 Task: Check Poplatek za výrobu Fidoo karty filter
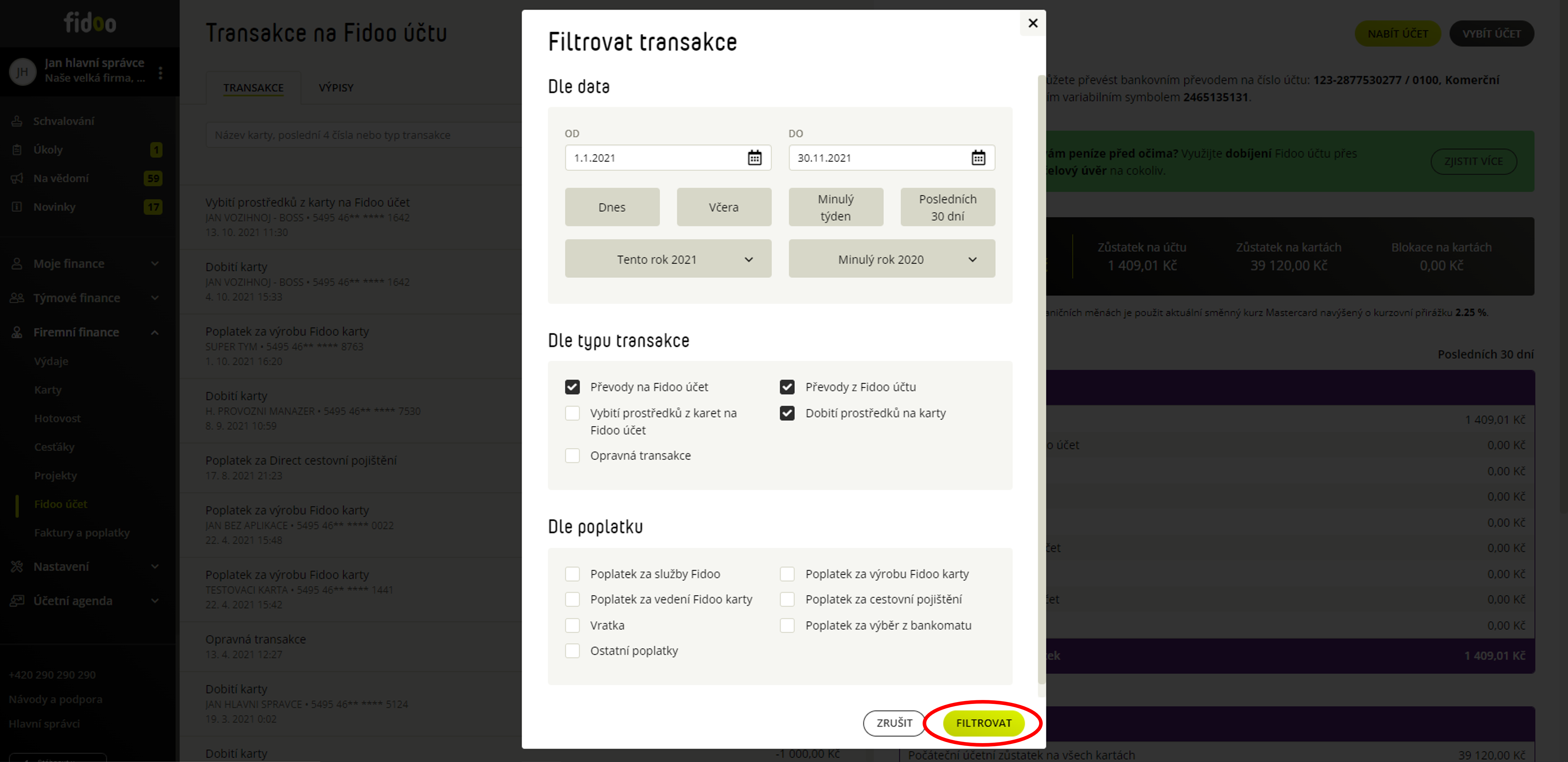pos(787,574)
